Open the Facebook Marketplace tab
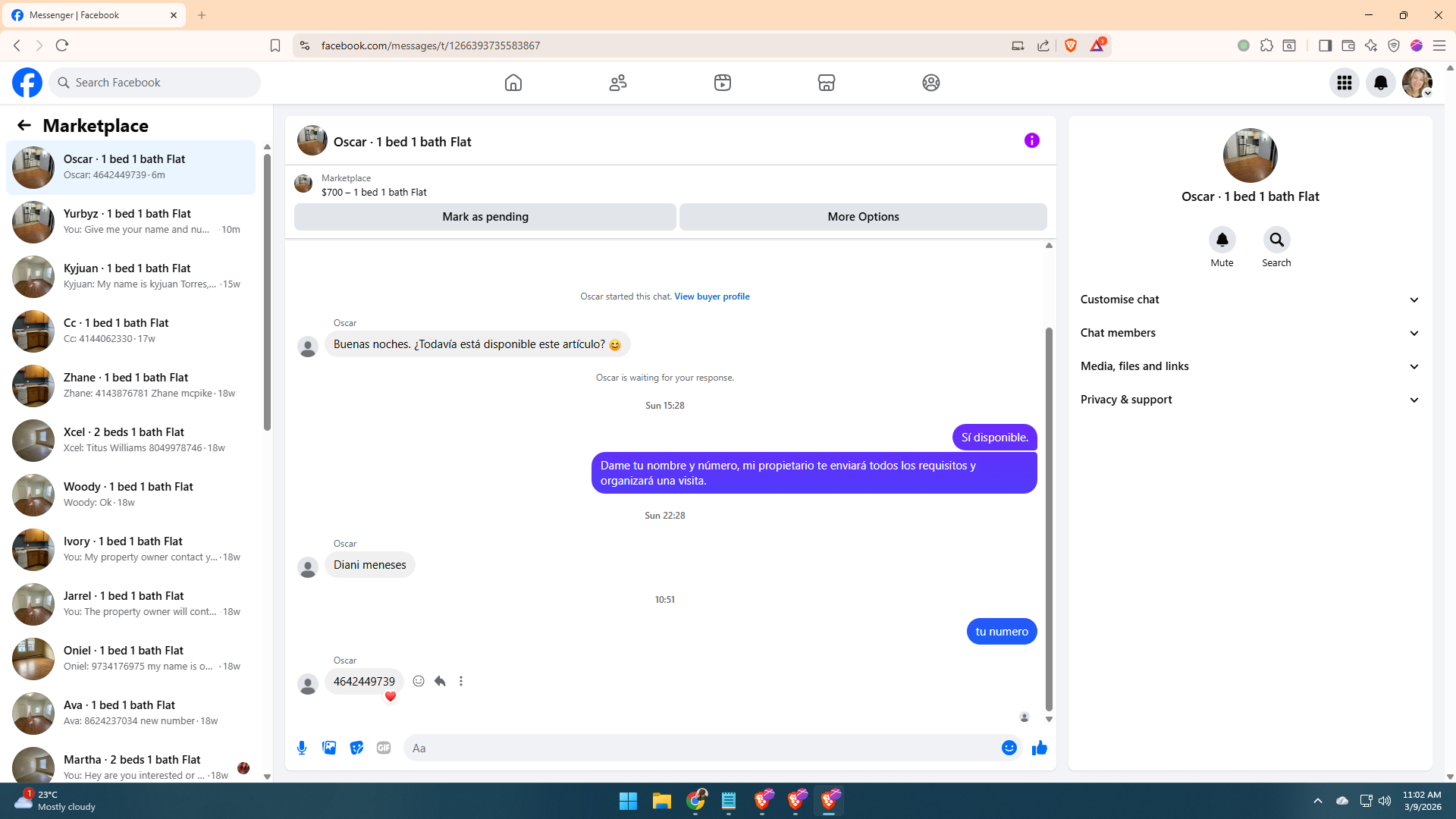 click(x=826, y=83)
